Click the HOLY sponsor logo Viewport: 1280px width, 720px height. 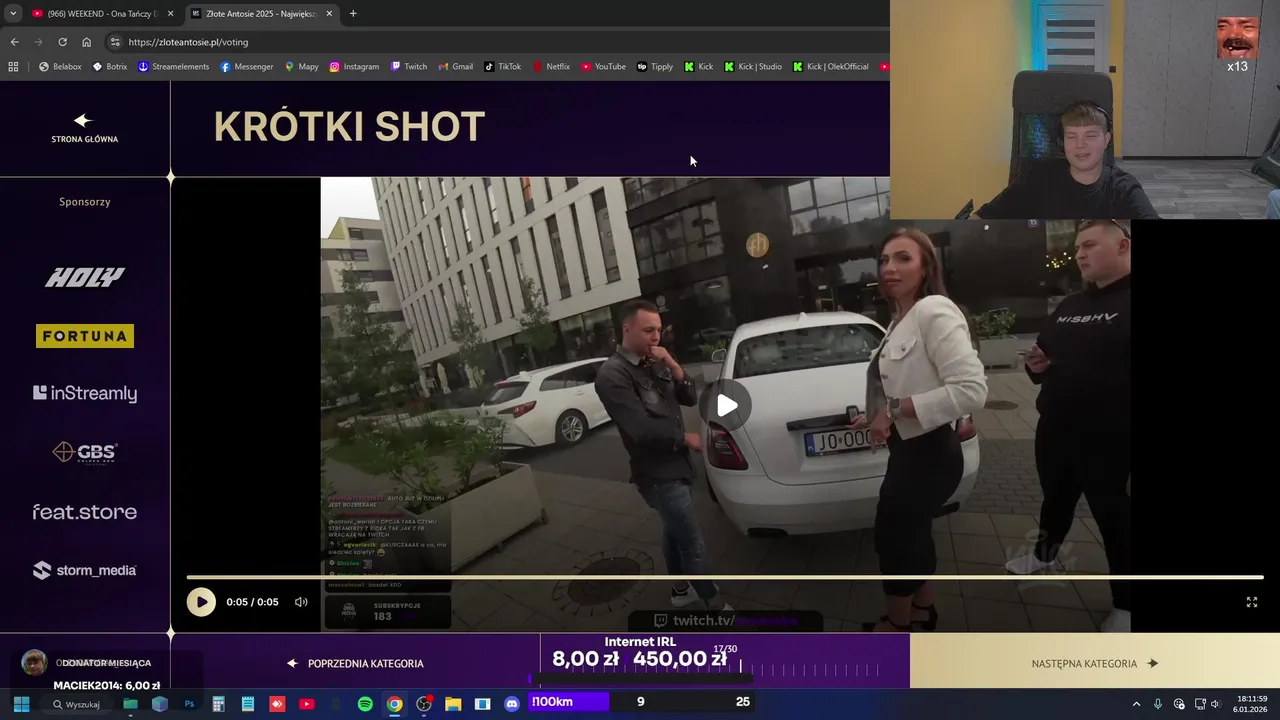pyautogui.click(x=84, y=277)
